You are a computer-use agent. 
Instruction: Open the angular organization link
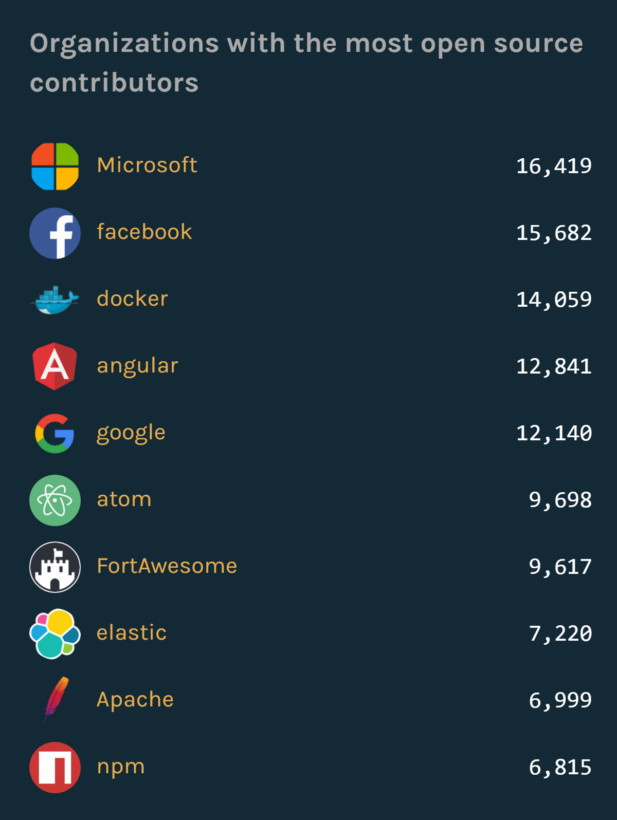137,366
